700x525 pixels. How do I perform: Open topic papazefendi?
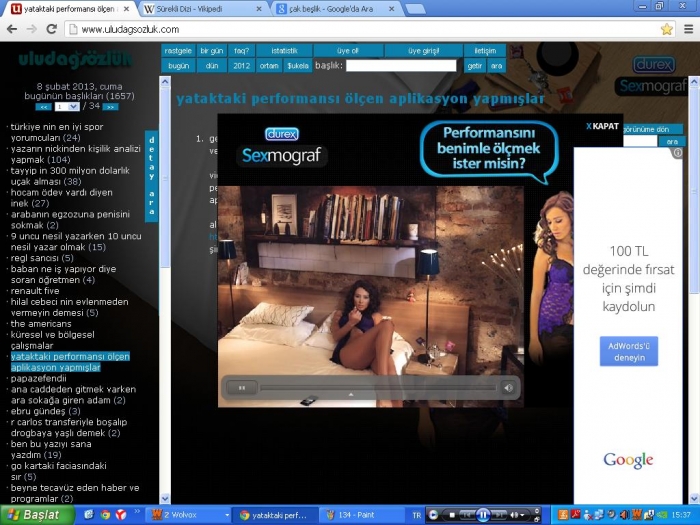point(38,378)
